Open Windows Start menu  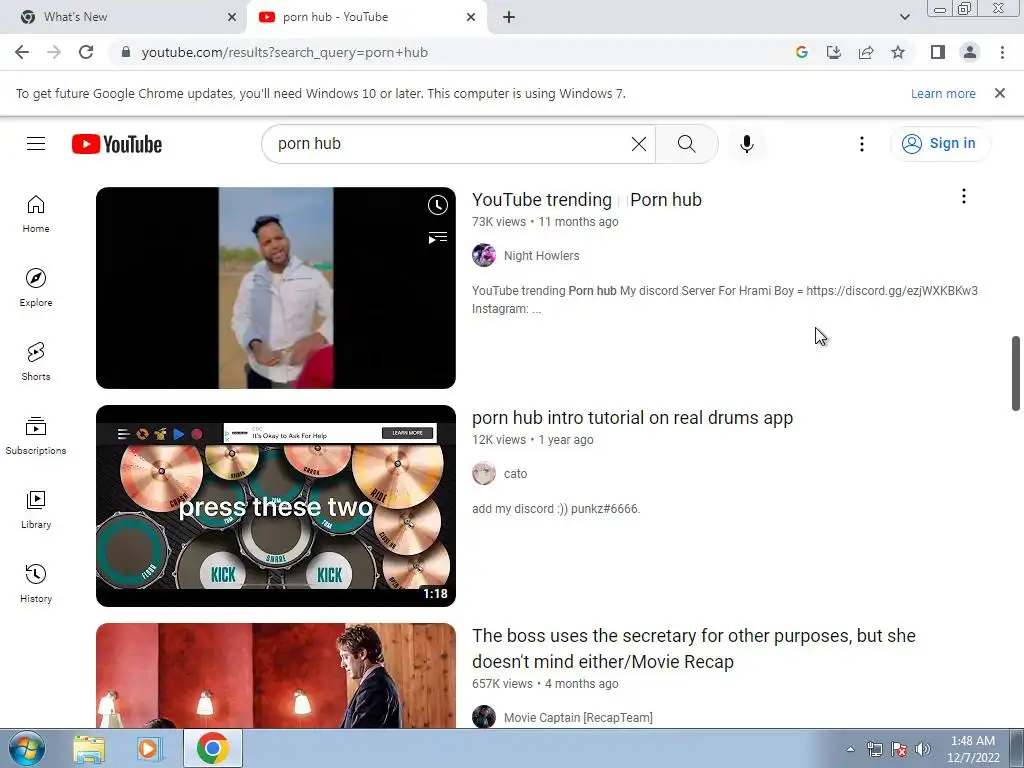coord(26,748)
